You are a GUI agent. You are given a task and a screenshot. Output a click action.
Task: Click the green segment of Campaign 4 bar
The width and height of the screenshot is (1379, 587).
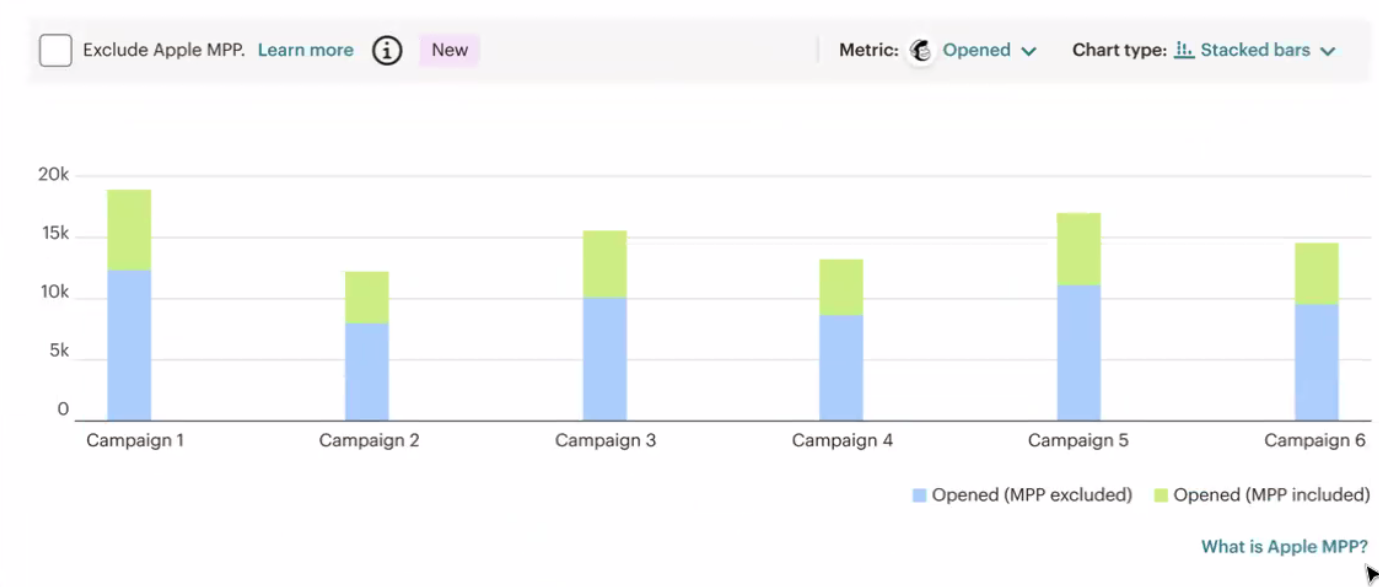coord(841,287)
